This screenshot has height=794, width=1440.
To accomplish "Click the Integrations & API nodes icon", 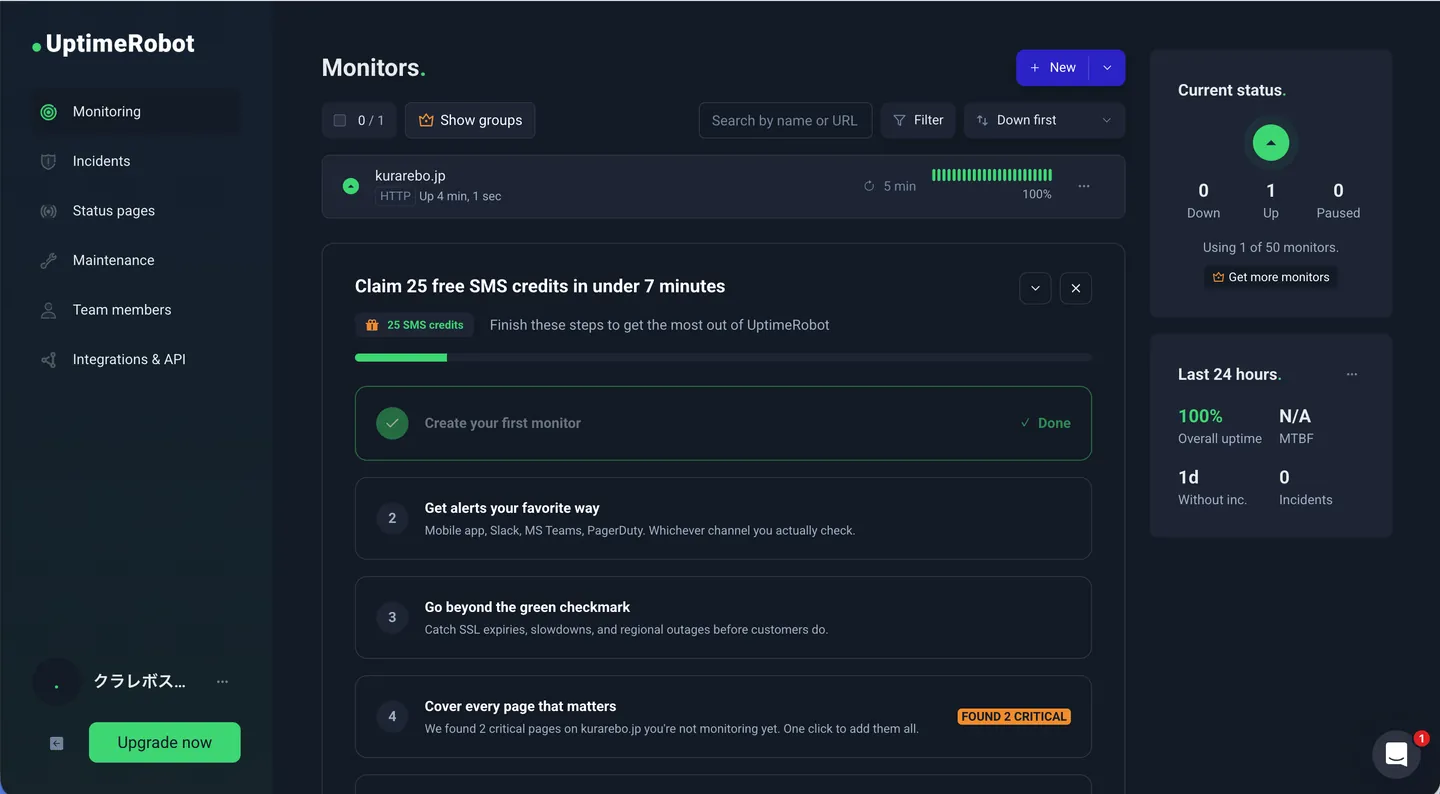I will tap(48, 359).
